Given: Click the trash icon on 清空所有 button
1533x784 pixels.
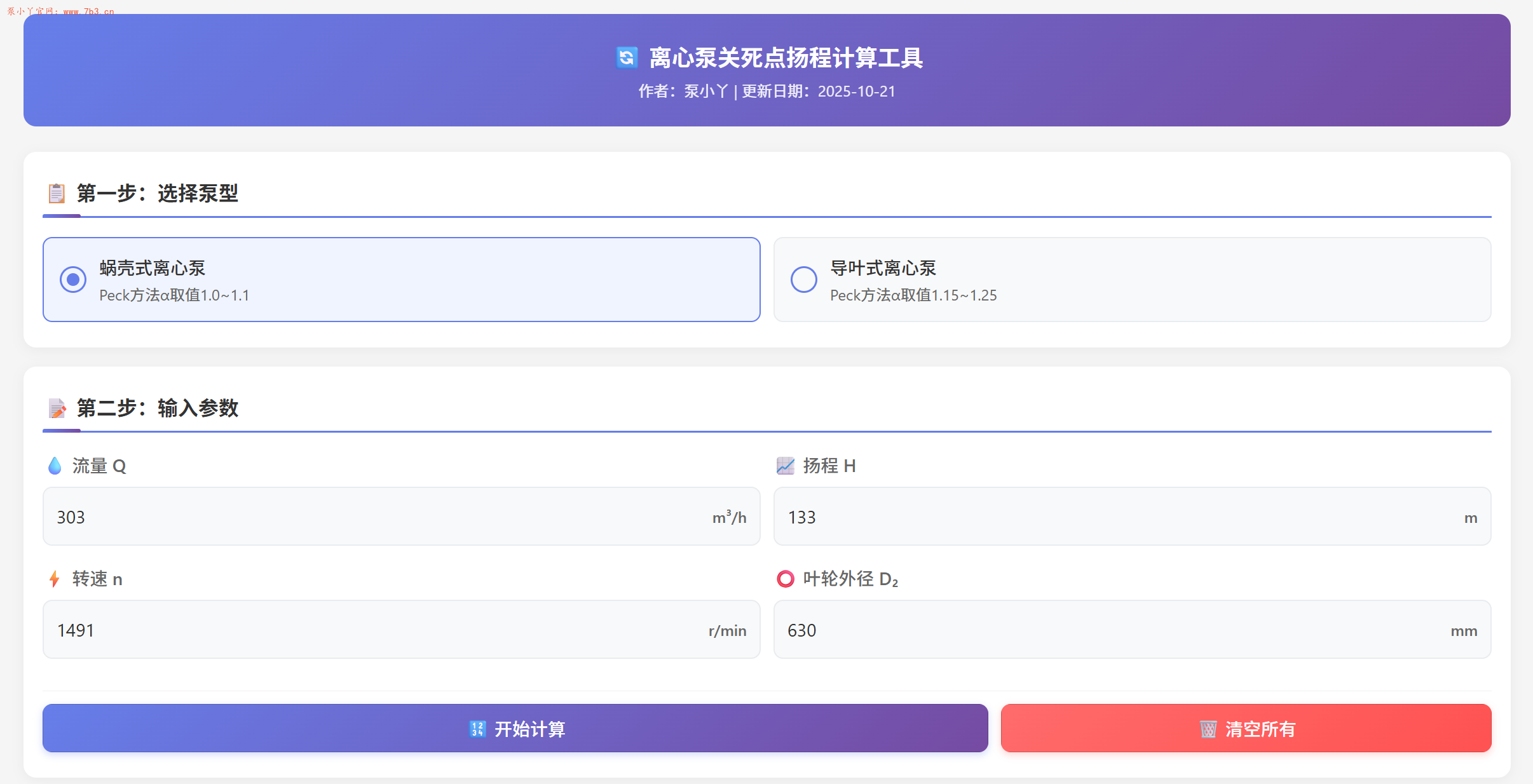Looking at the screenshot, I should pos(1209,728).
